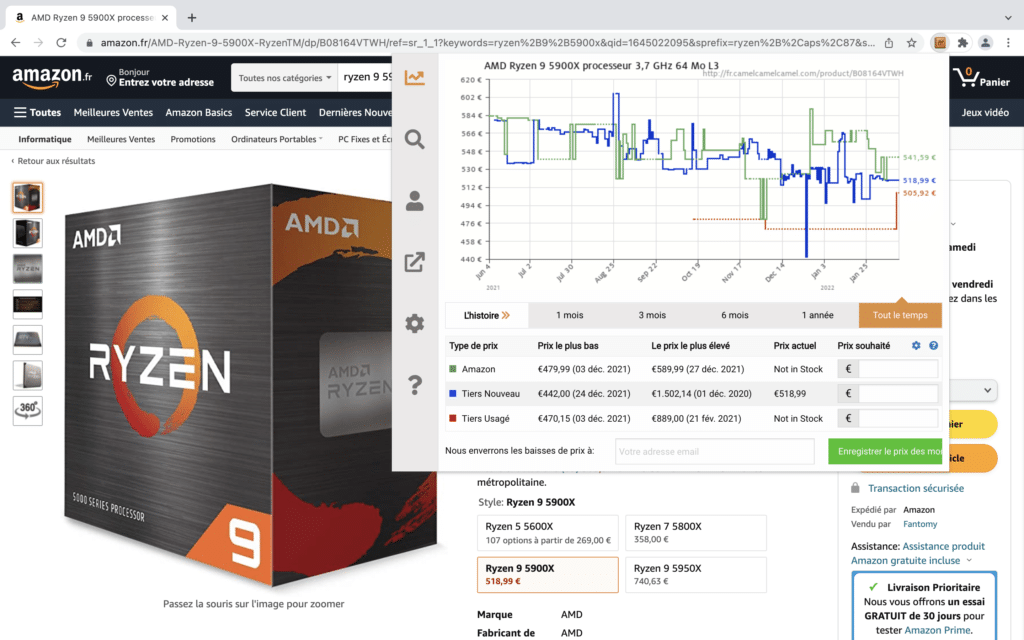Open Service Client in the navigation bar
Screen dimensions: 1024x640
tap(275, 112)
